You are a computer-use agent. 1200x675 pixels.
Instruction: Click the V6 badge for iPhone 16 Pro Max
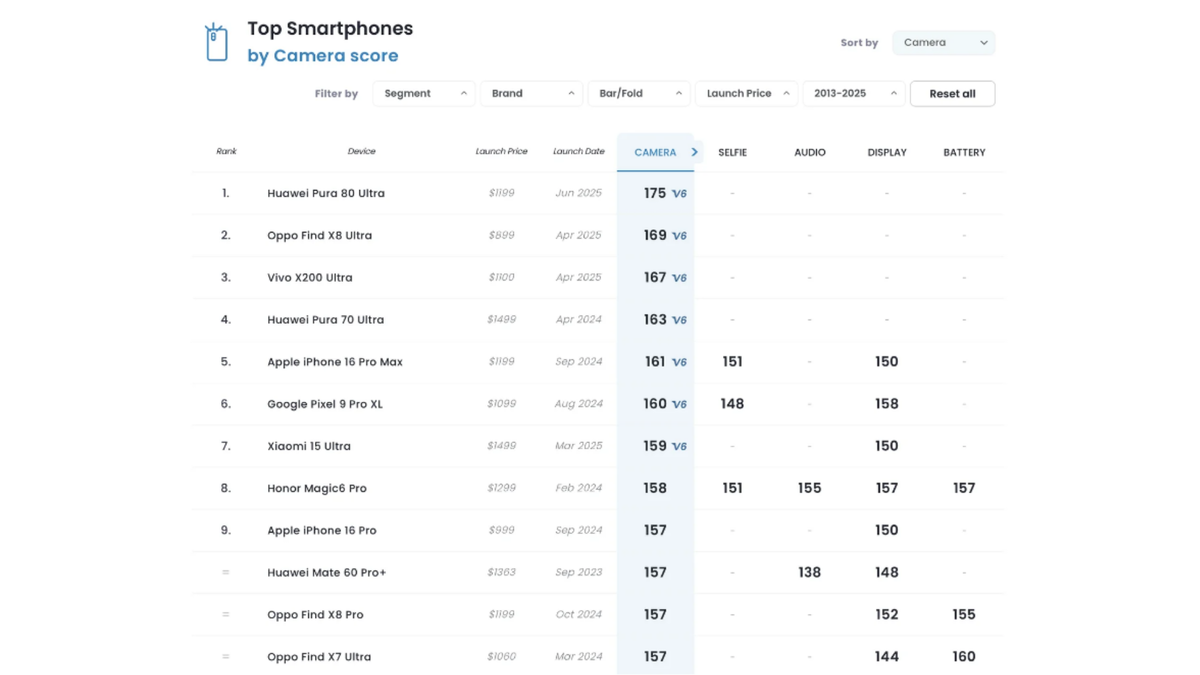point(680,362)
